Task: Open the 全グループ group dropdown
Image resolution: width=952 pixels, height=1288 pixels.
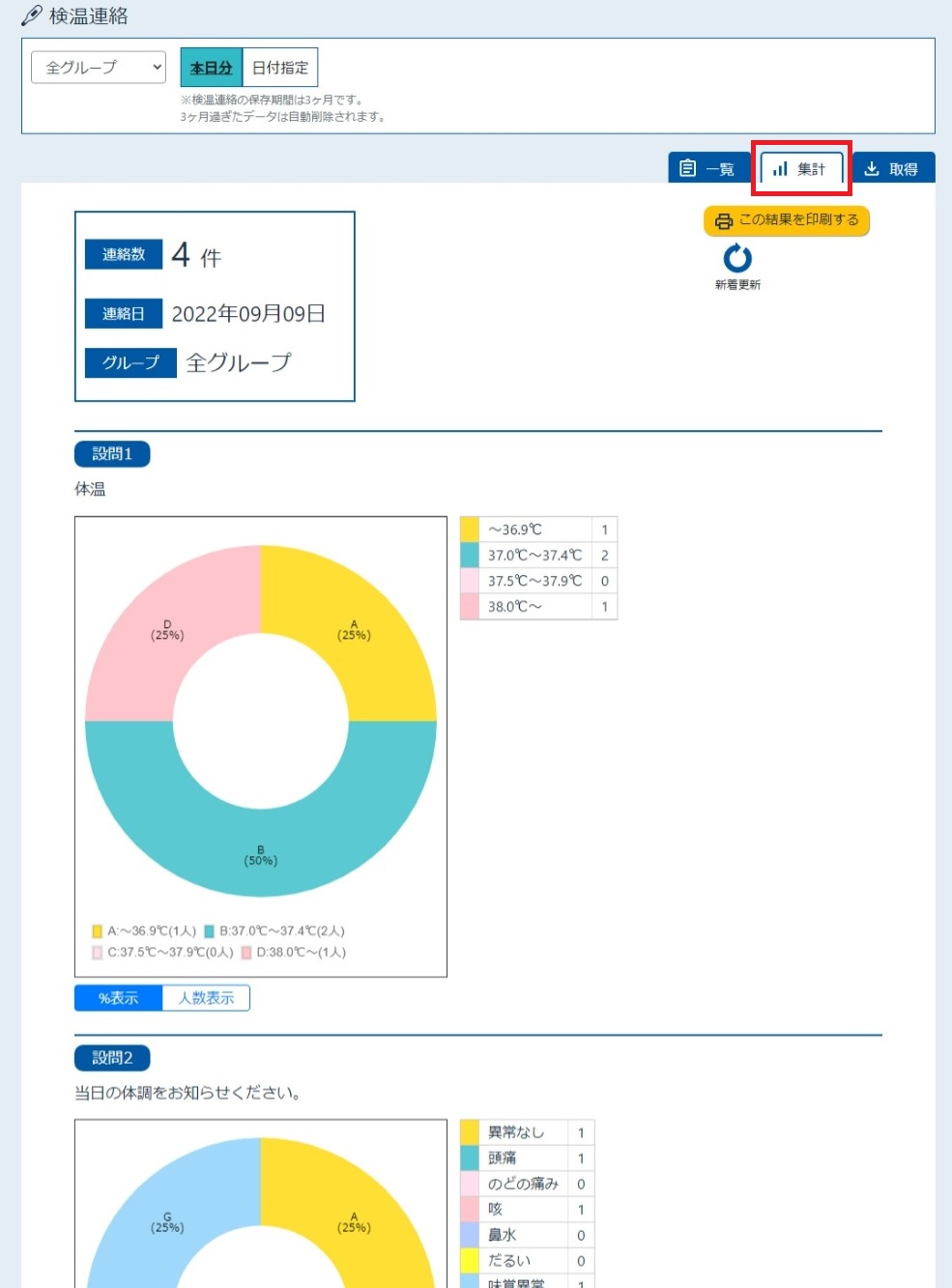Action: [x=99, y=68]
